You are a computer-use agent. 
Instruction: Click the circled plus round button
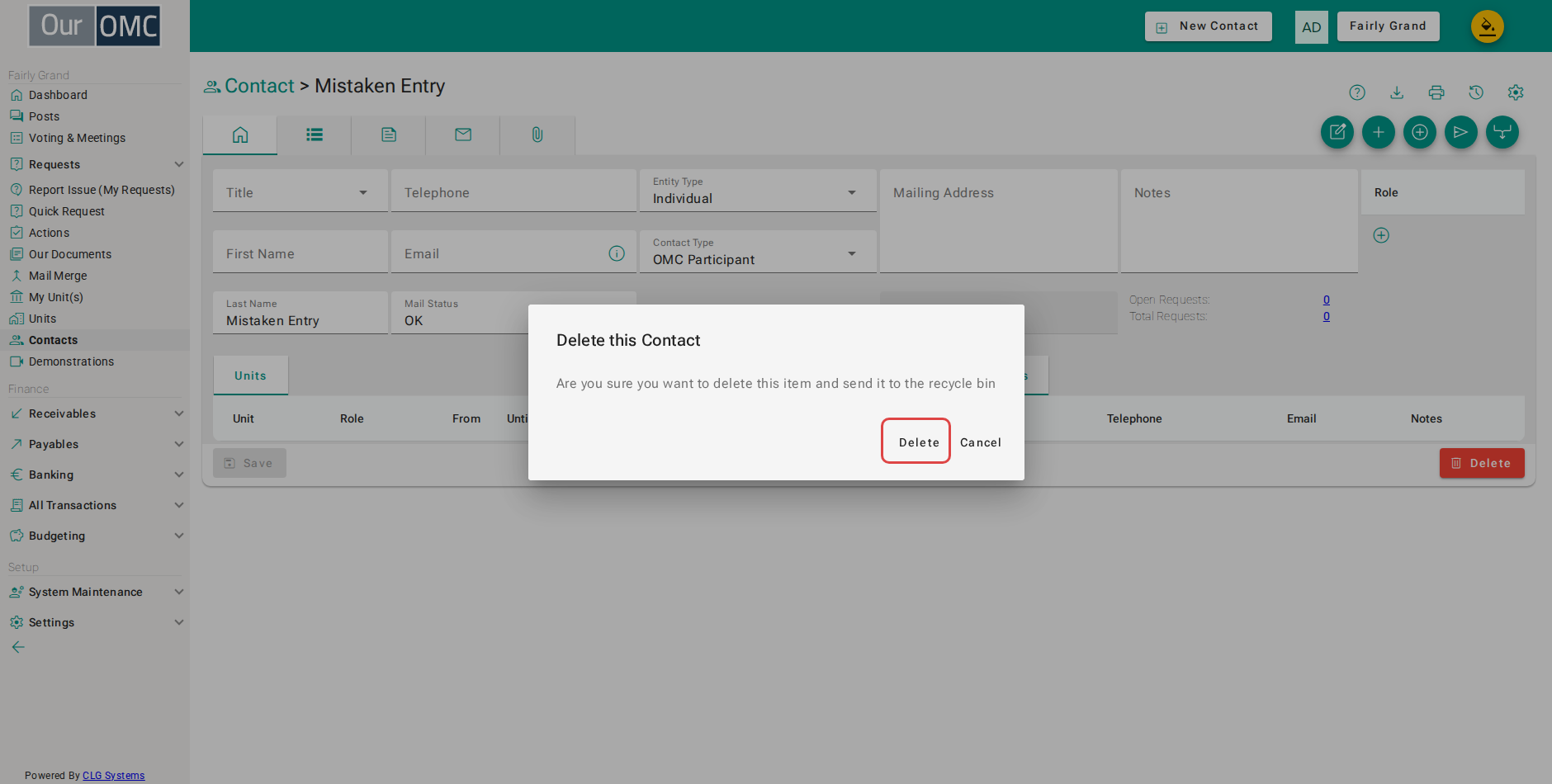tap(1420, 132)
